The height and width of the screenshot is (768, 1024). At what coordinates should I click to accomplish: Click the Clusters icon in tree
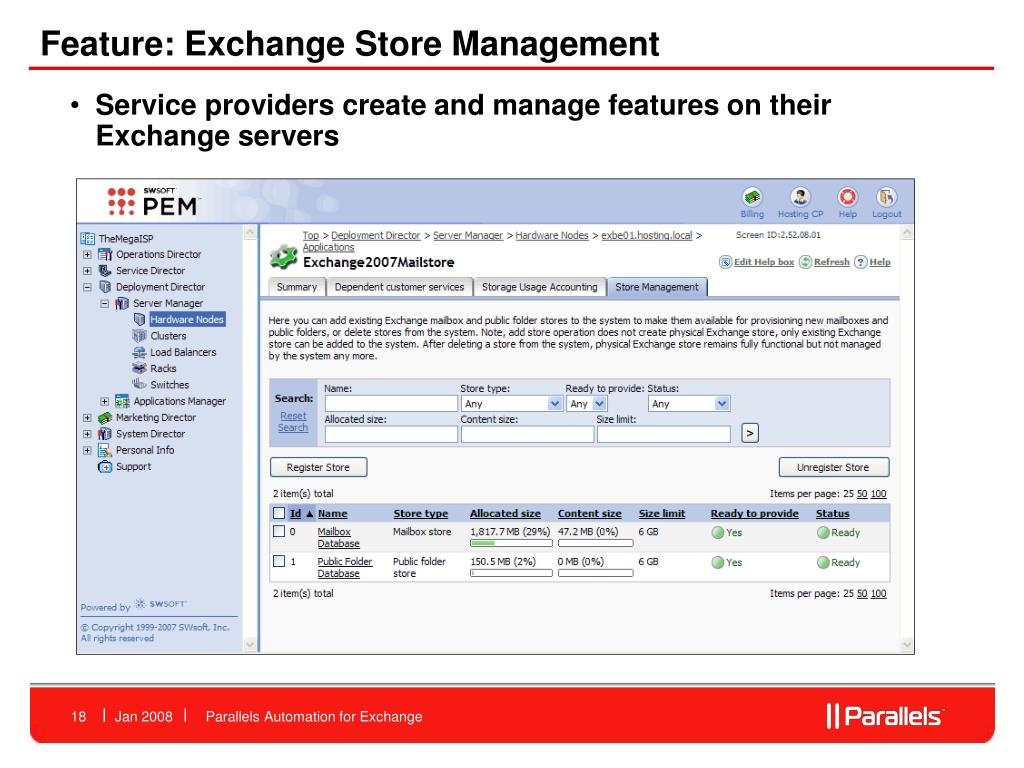[139, 336]
